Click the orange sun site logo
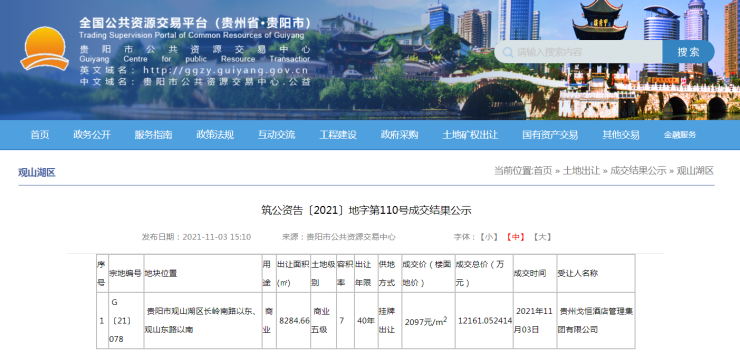The image size is (740, 364). pos(44,49)
